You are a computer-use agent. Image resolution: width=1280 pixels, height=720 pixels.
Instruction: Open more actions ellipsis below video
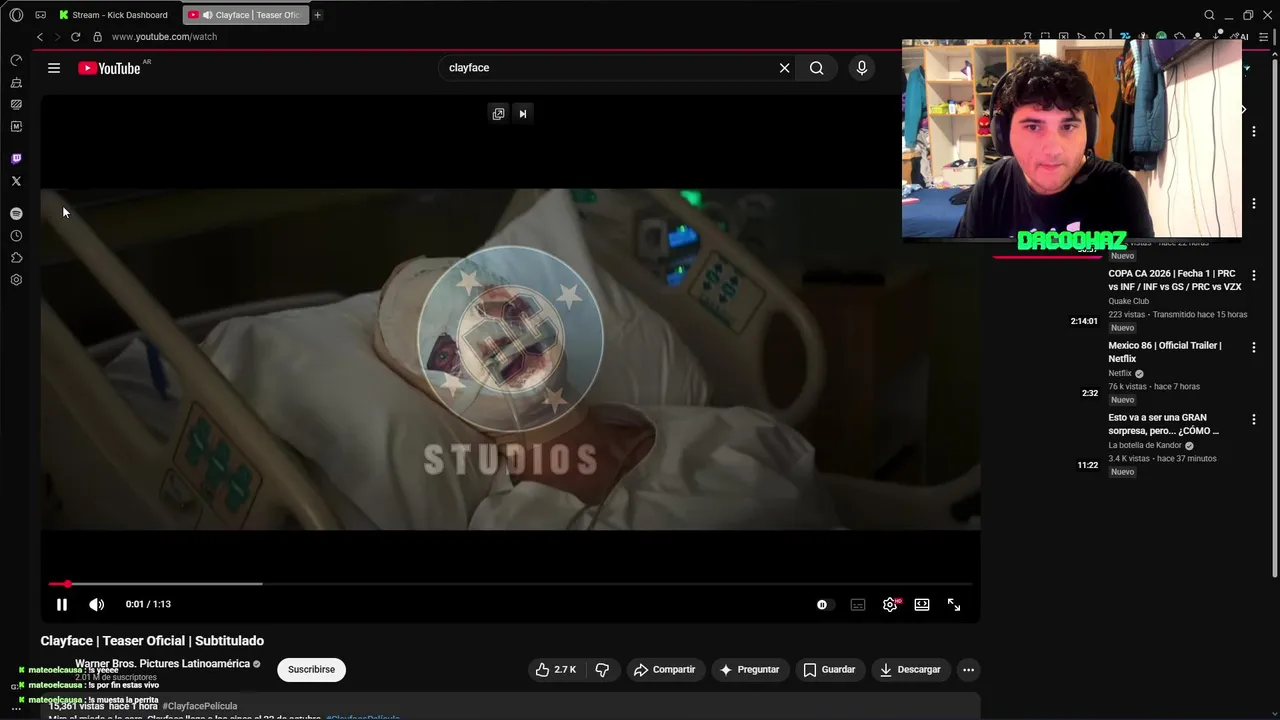968,669
